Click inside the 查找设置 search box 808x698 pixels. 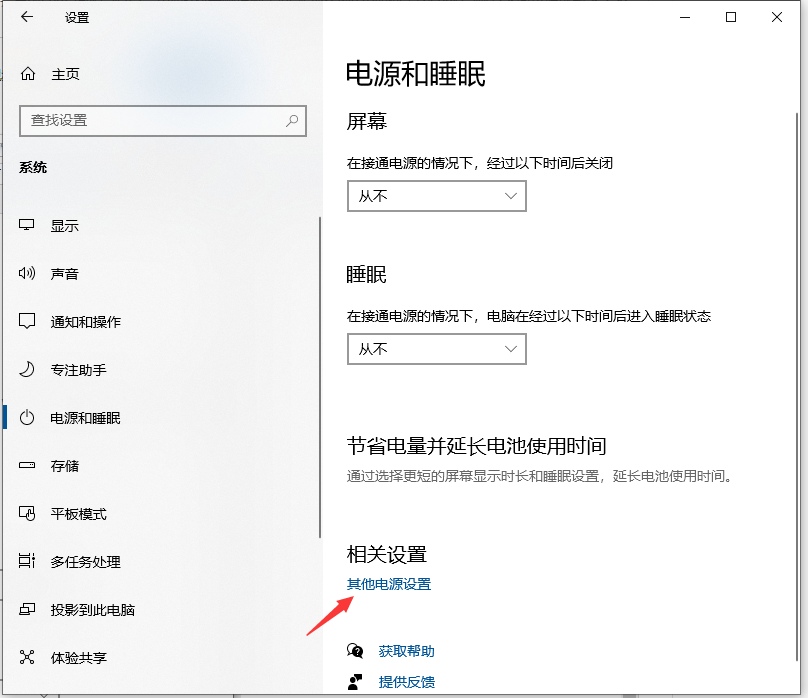[150, 121]
